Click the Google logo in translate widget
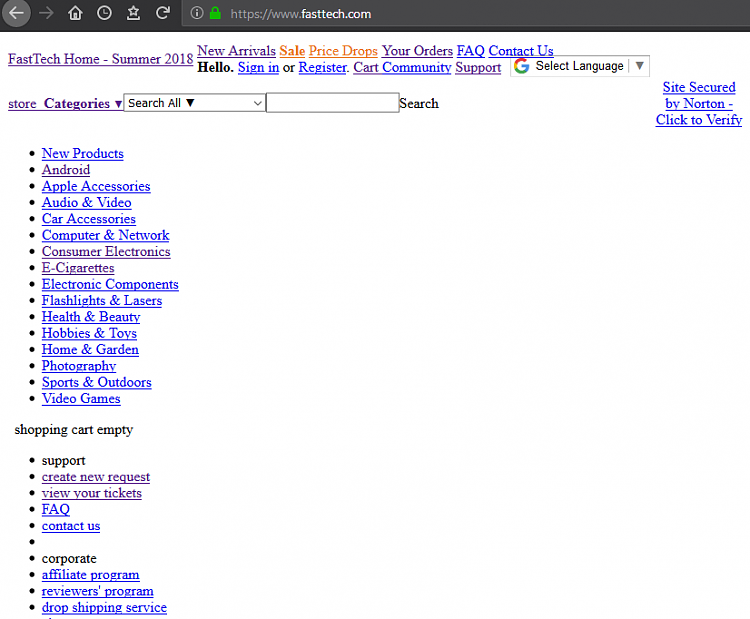The height and width of the screenshot is (619, 750). tap(521, 66)
